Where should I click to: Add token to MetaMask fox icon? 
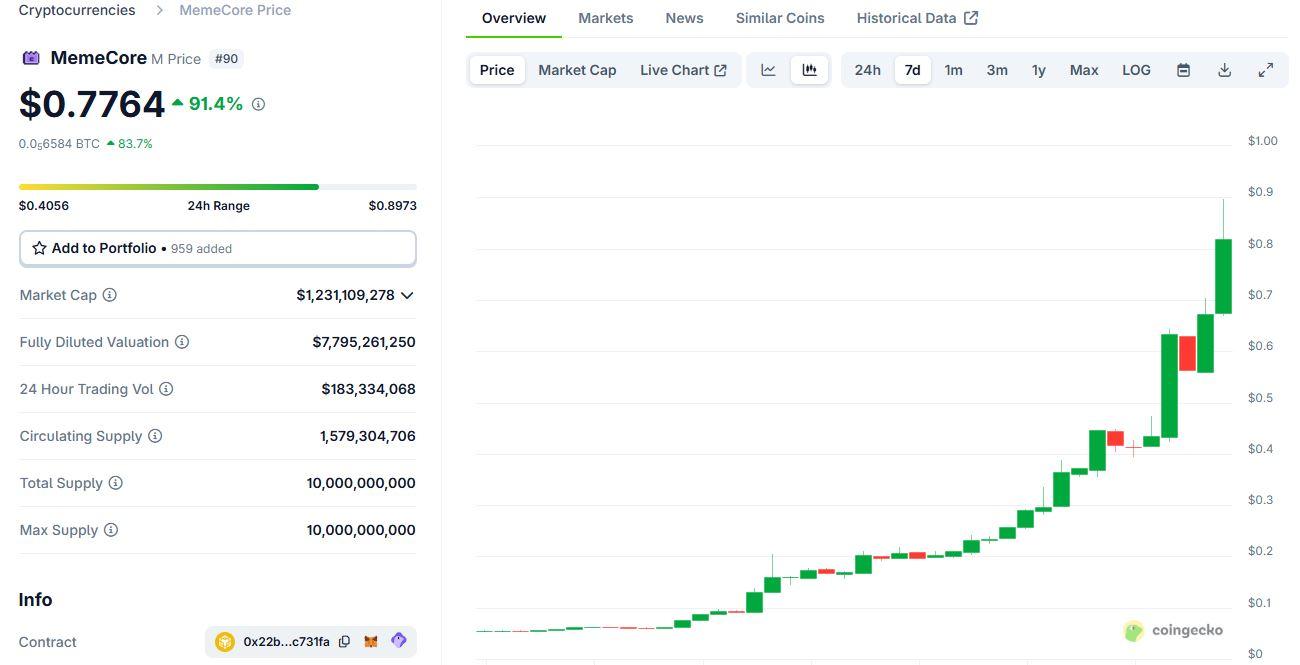(371, 642)
